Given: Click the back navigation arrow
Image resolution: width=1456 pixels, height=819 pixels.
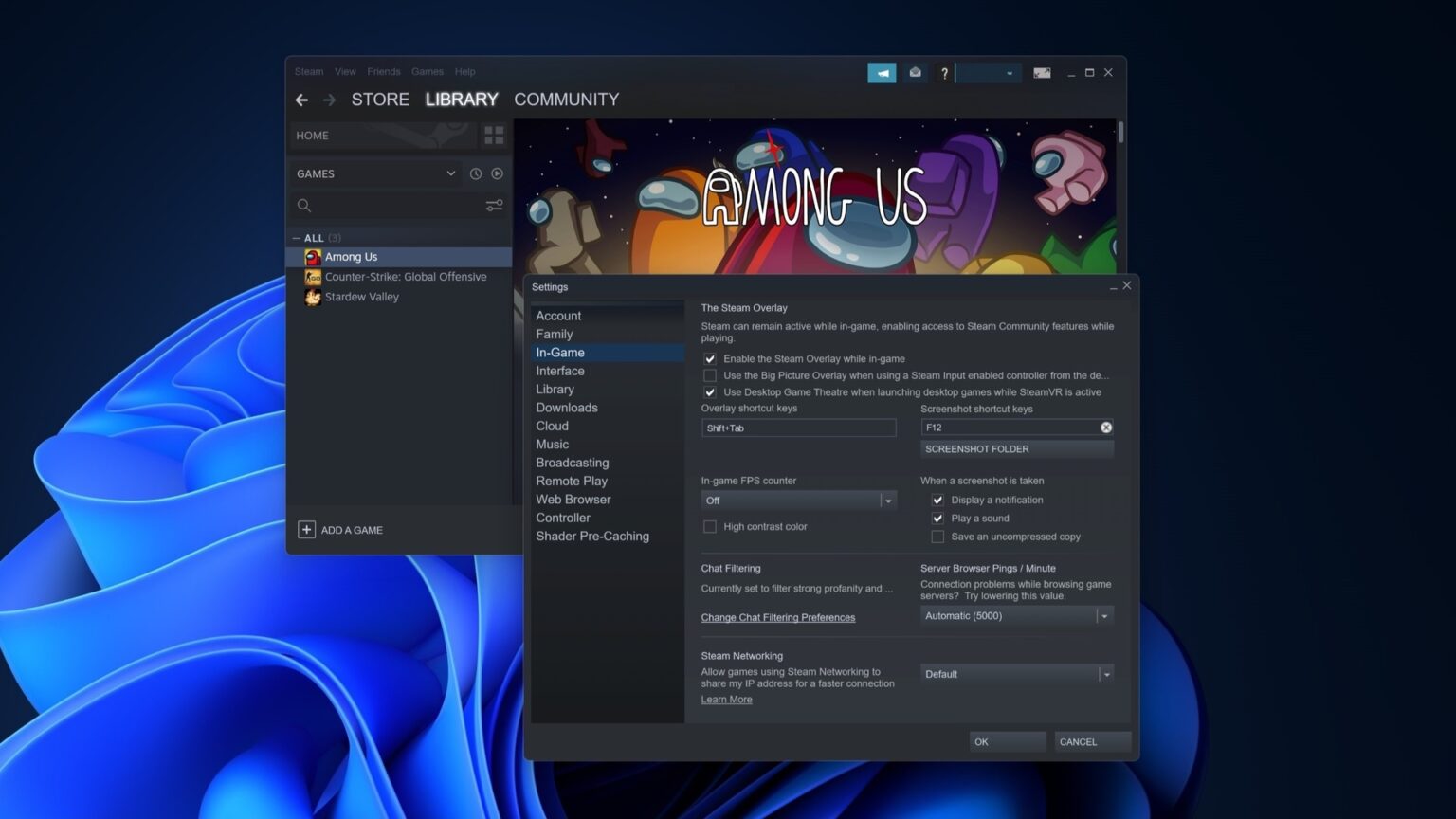Looking at the screenshot, I should (301, 100).
